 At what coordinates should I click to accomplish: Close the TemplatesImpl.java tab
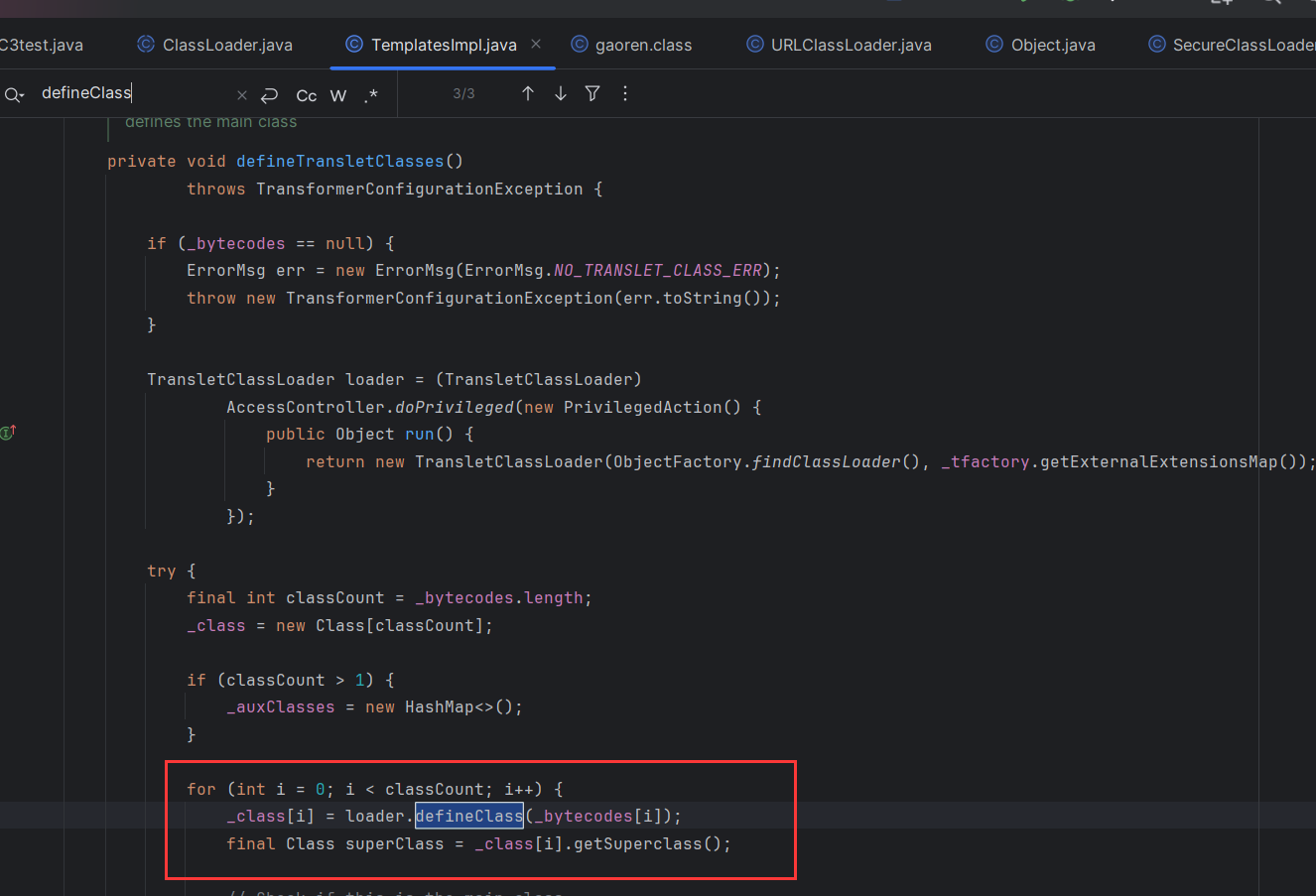tap(536, 44)
